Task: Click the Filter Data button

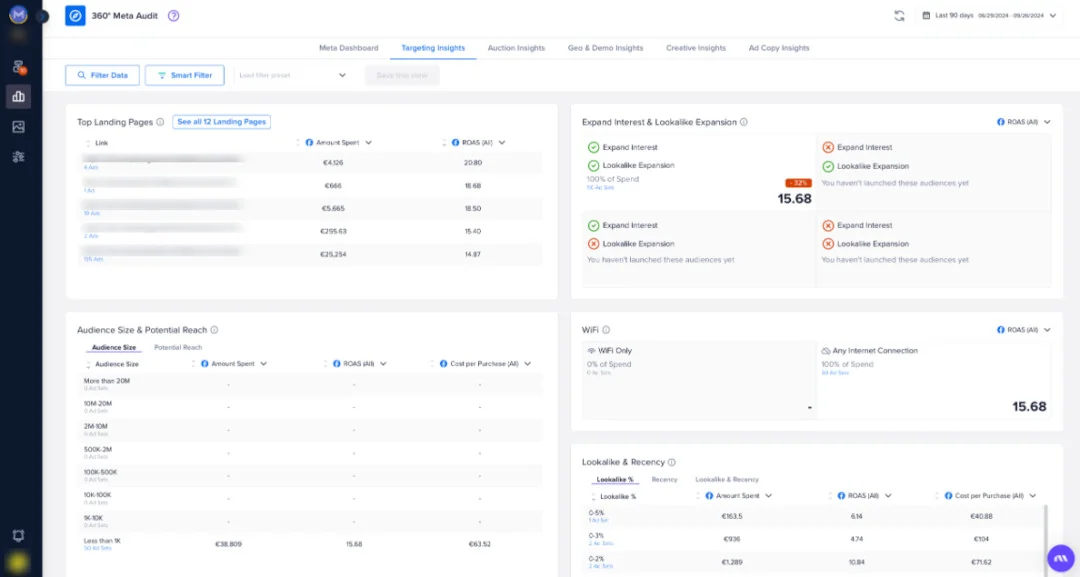Action: pos(103,75)
